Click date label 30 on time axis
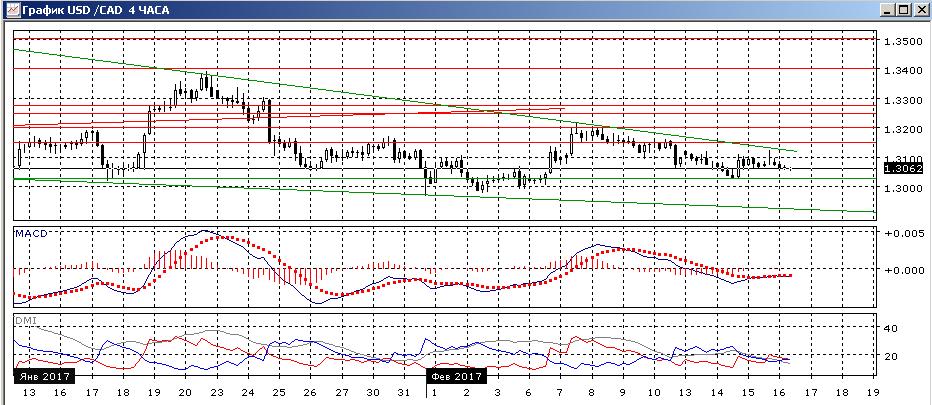 [x=373, y=393]
